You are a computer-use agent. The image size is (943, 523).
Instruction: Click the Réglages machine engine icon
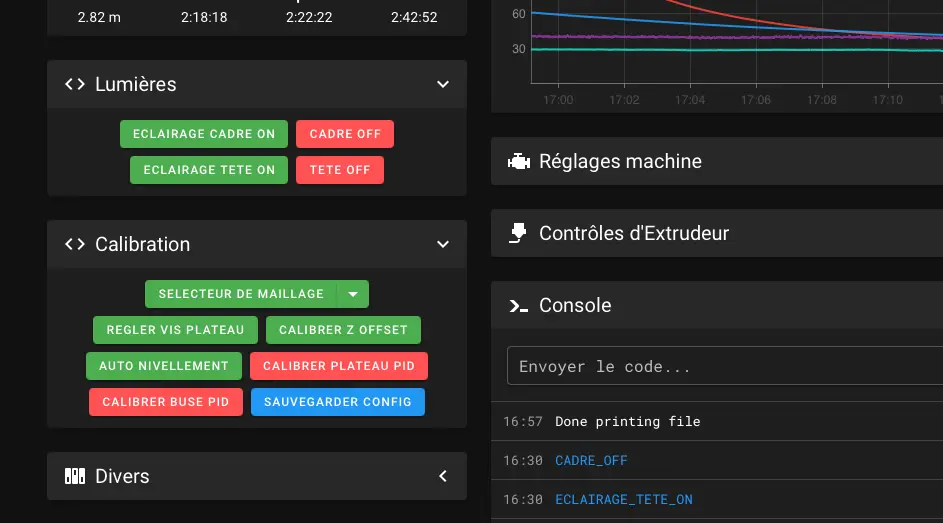pyautogui.click(x=519, y=161)
